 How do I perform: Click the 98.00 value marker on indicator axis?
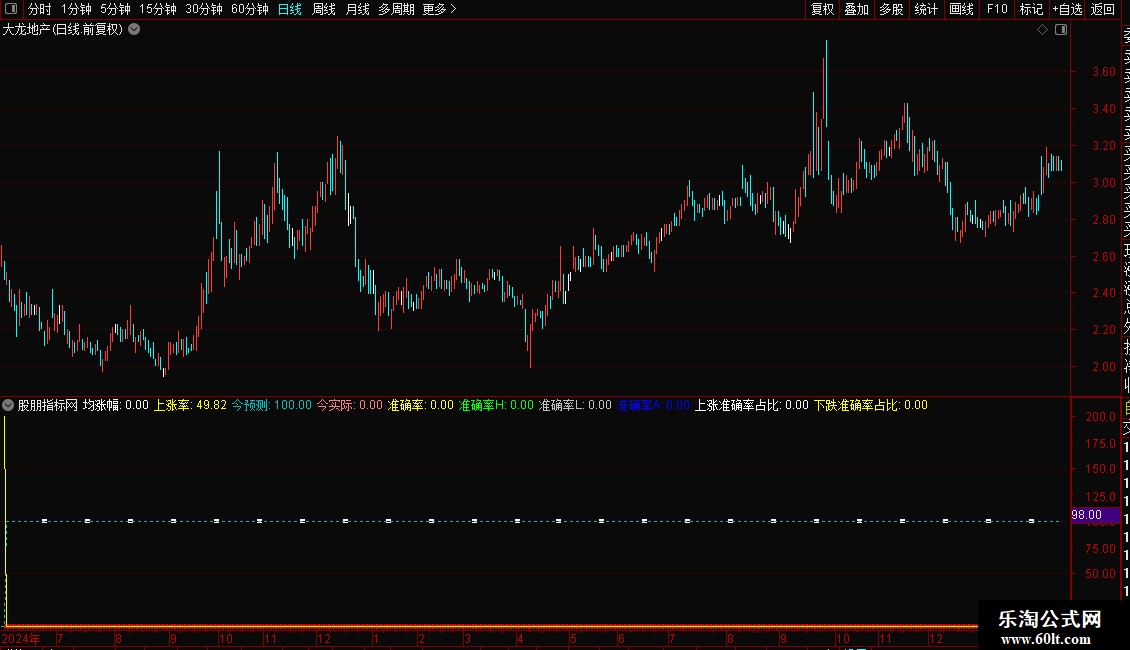(x=1095, y=515)
